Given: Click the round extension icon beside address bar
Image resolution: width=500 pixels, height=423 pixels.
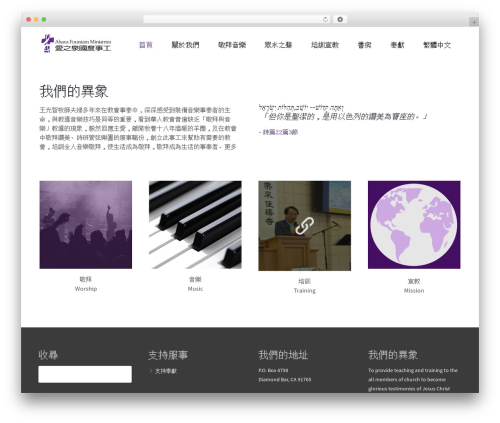Looking at the screenshot, I should click(x=340, y=20).
